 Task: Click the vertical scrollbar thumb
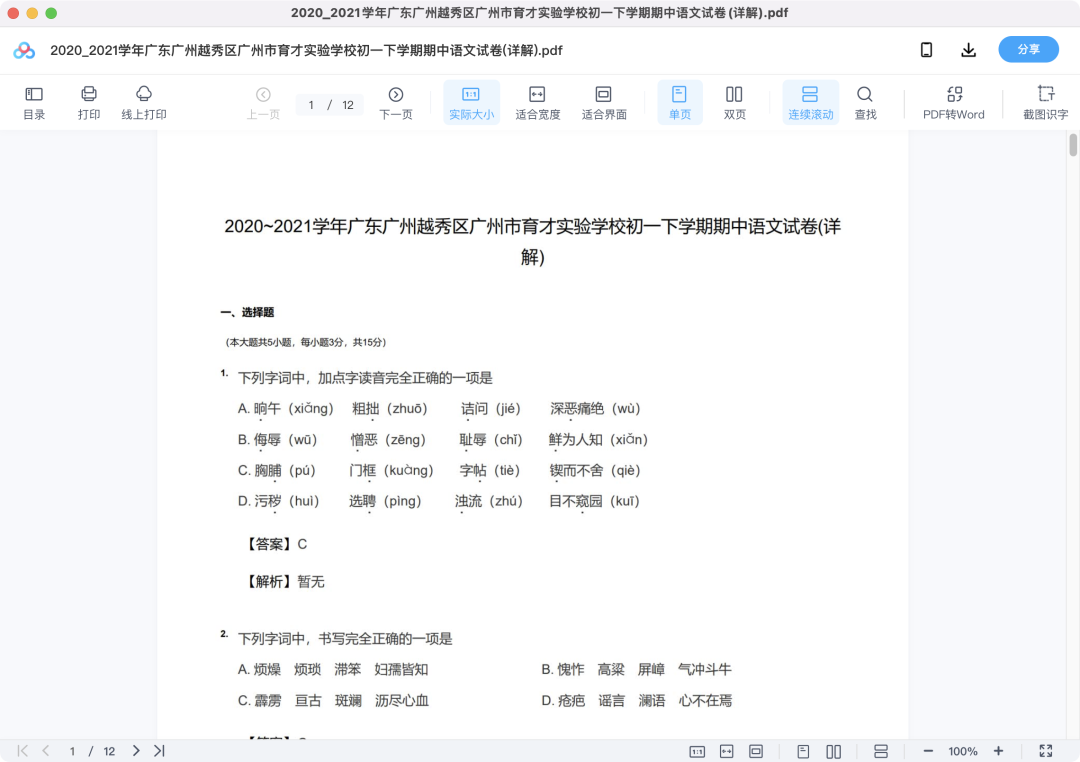1073,145
